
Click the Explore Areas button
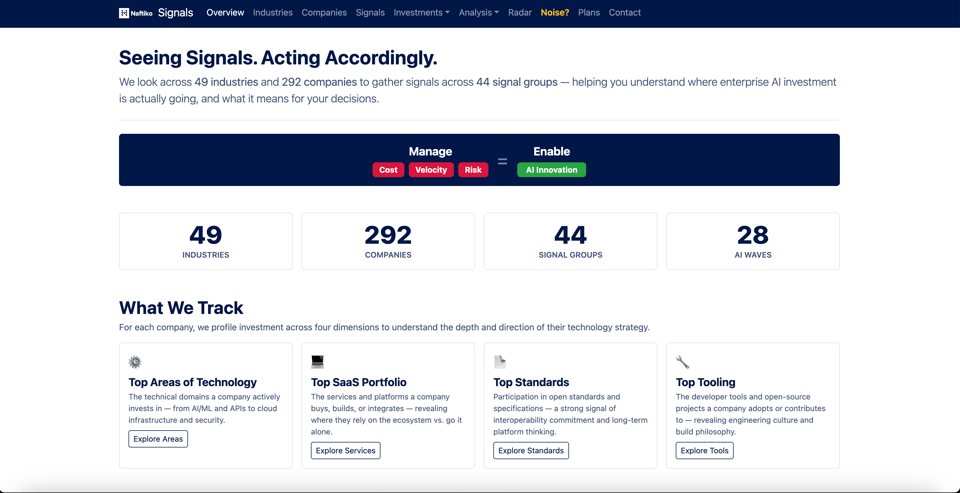(x=158, y=439)
